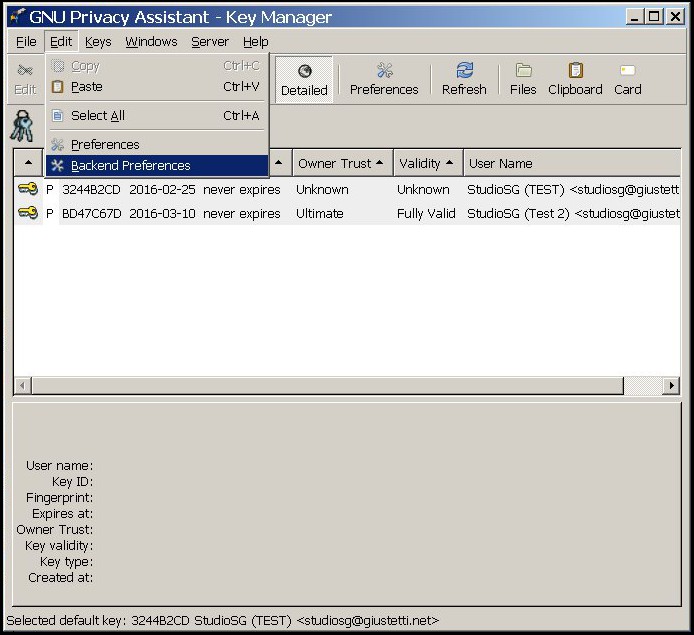Sort by the User Name column header
This screenshot has width=694, height=635.
point(572,163)
